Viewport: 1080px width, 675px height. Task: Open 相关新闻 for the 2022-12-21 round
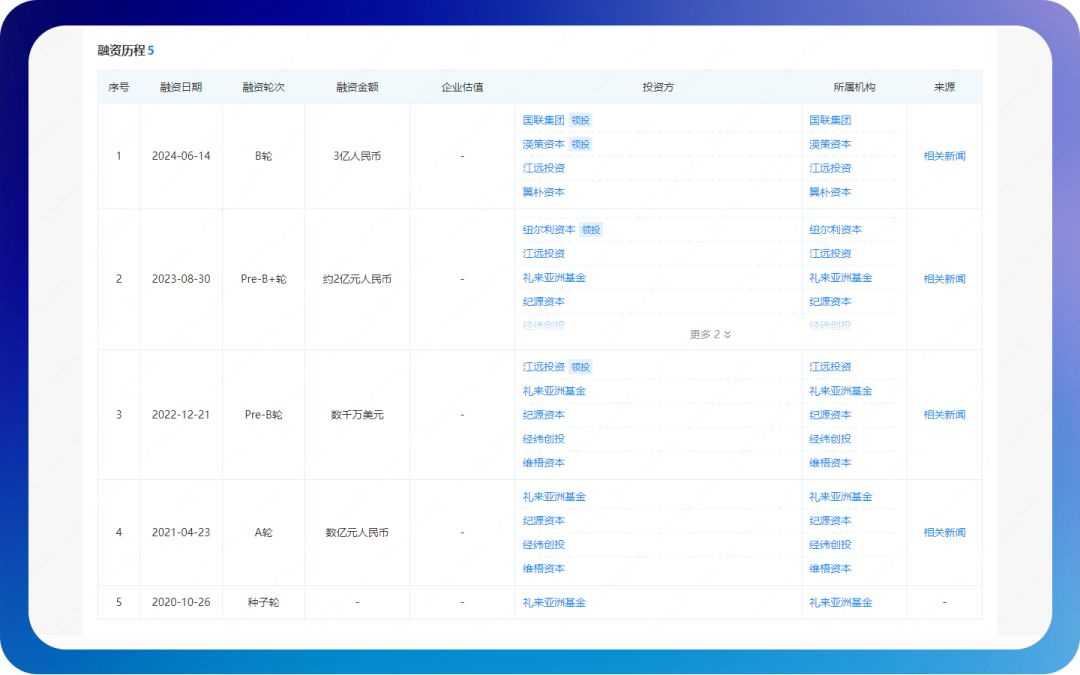[944, 415]
